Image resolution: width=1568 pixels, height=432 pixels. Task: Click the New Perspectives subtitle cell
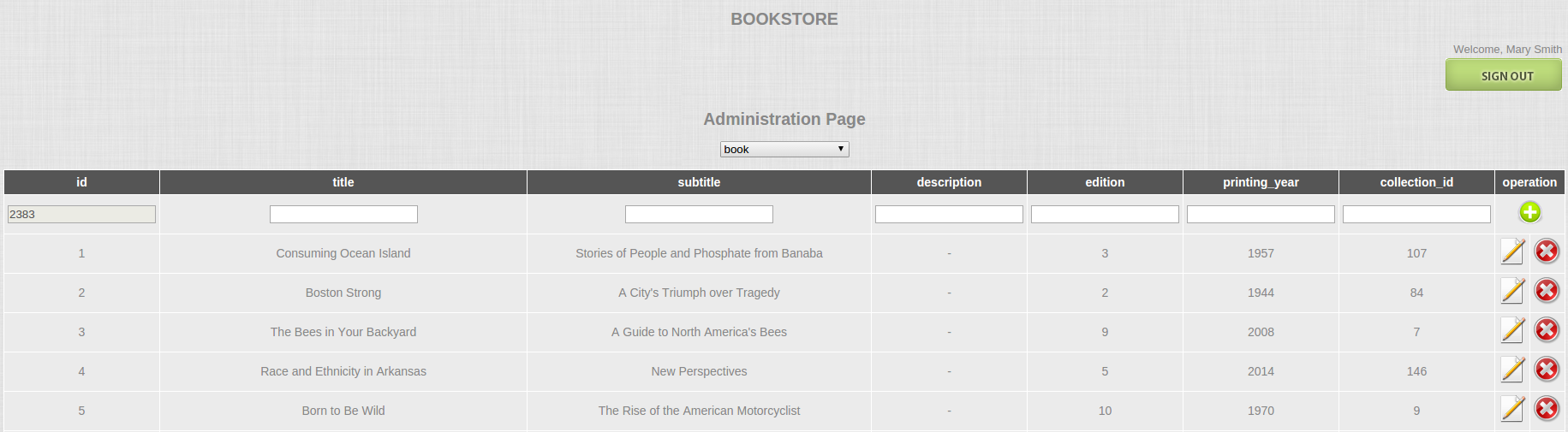coord(699,371)
